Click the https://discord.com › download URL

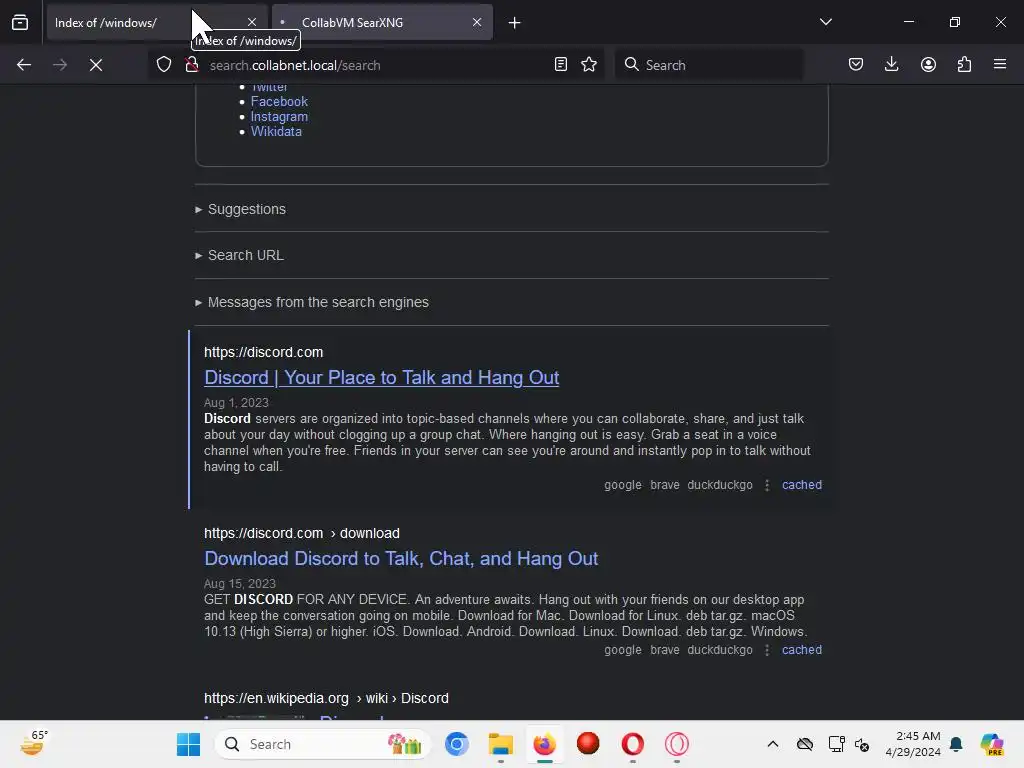302,533
